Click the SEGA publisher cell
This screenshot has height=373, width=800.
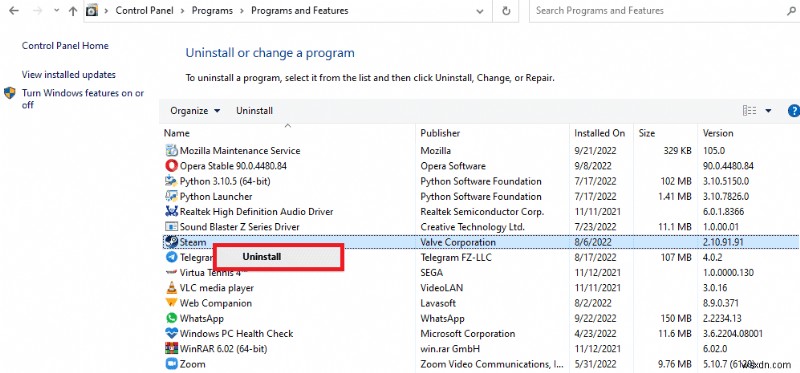[x=431, y=272]
